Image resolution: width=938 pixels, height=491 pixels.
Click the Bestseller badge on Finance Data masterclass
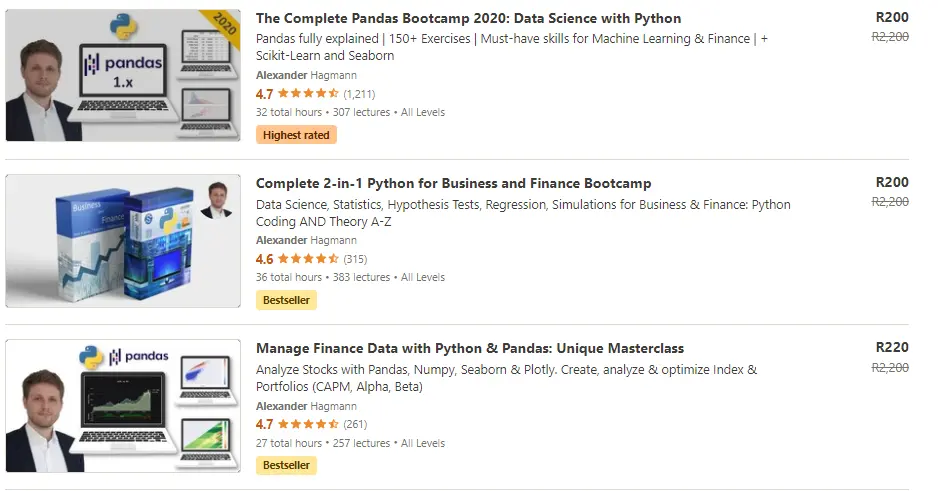(x=286, y=465)
